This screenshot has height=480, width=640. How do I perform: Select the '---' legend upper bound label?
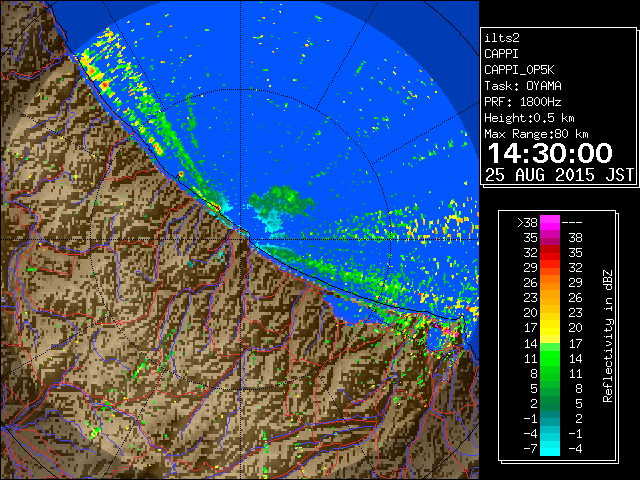tap(572, 223)
